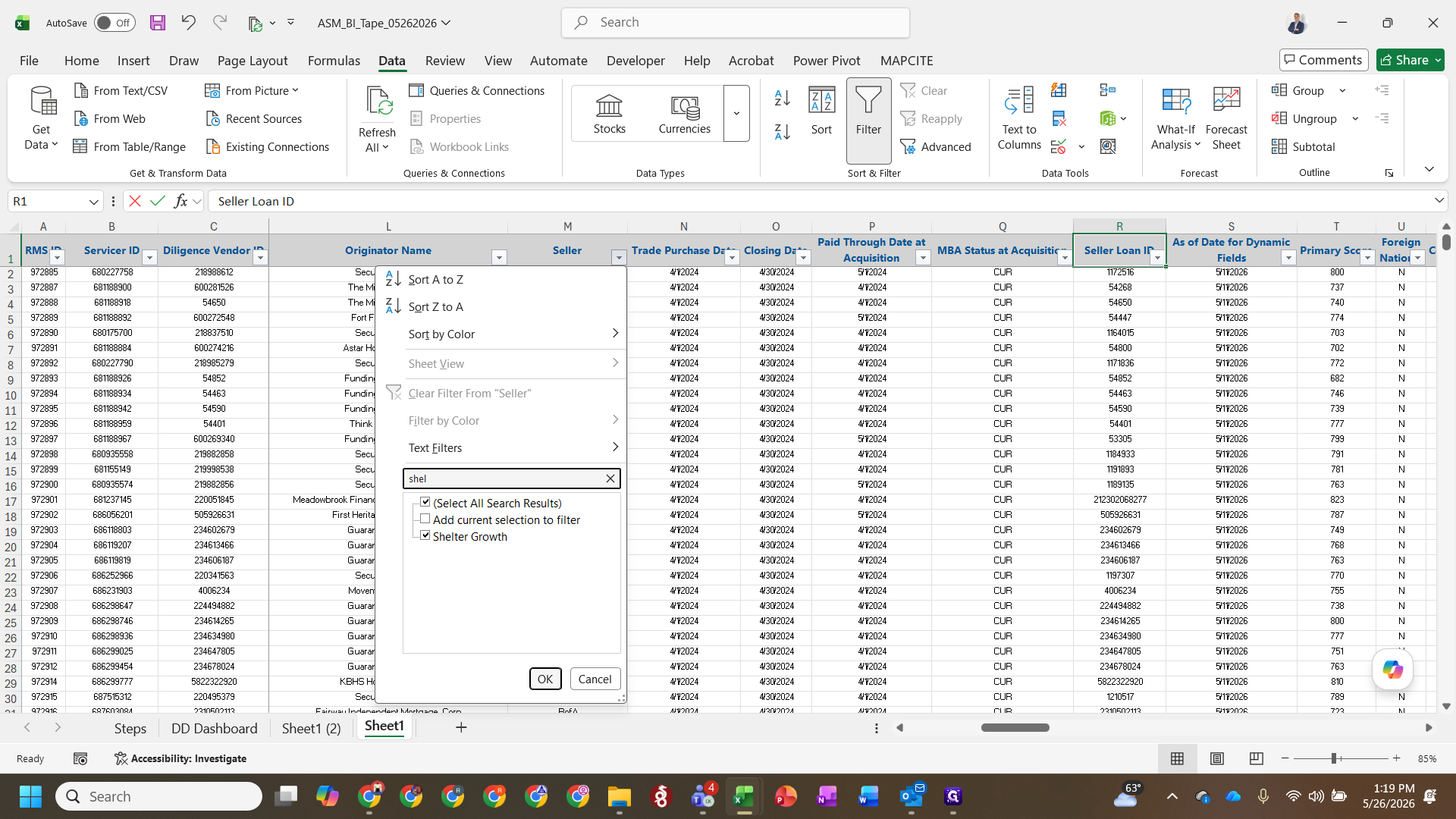Click Flash Fill icon

pos(1059,90)
